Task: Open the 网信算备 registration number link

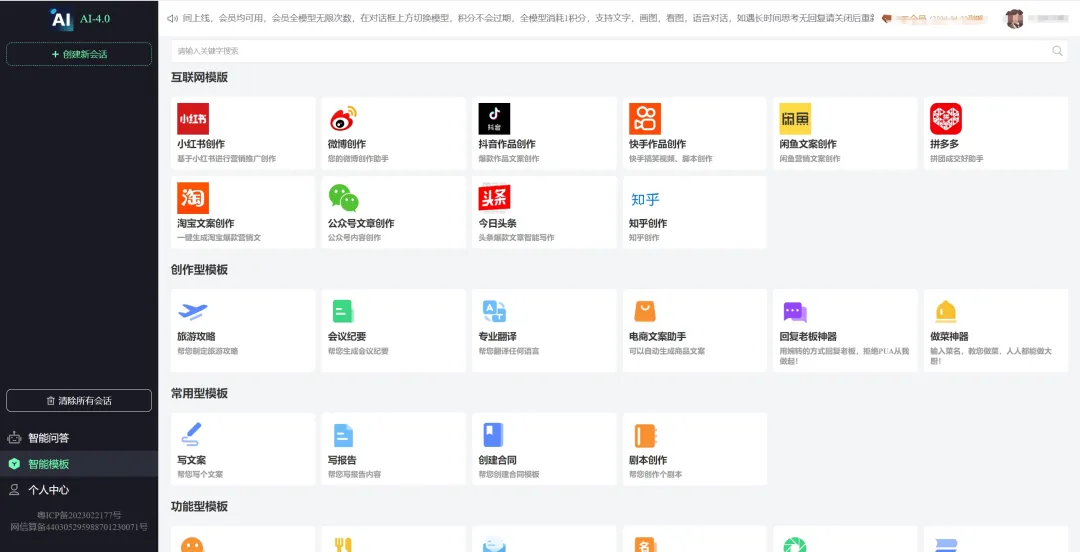Action: coord(79,527)
